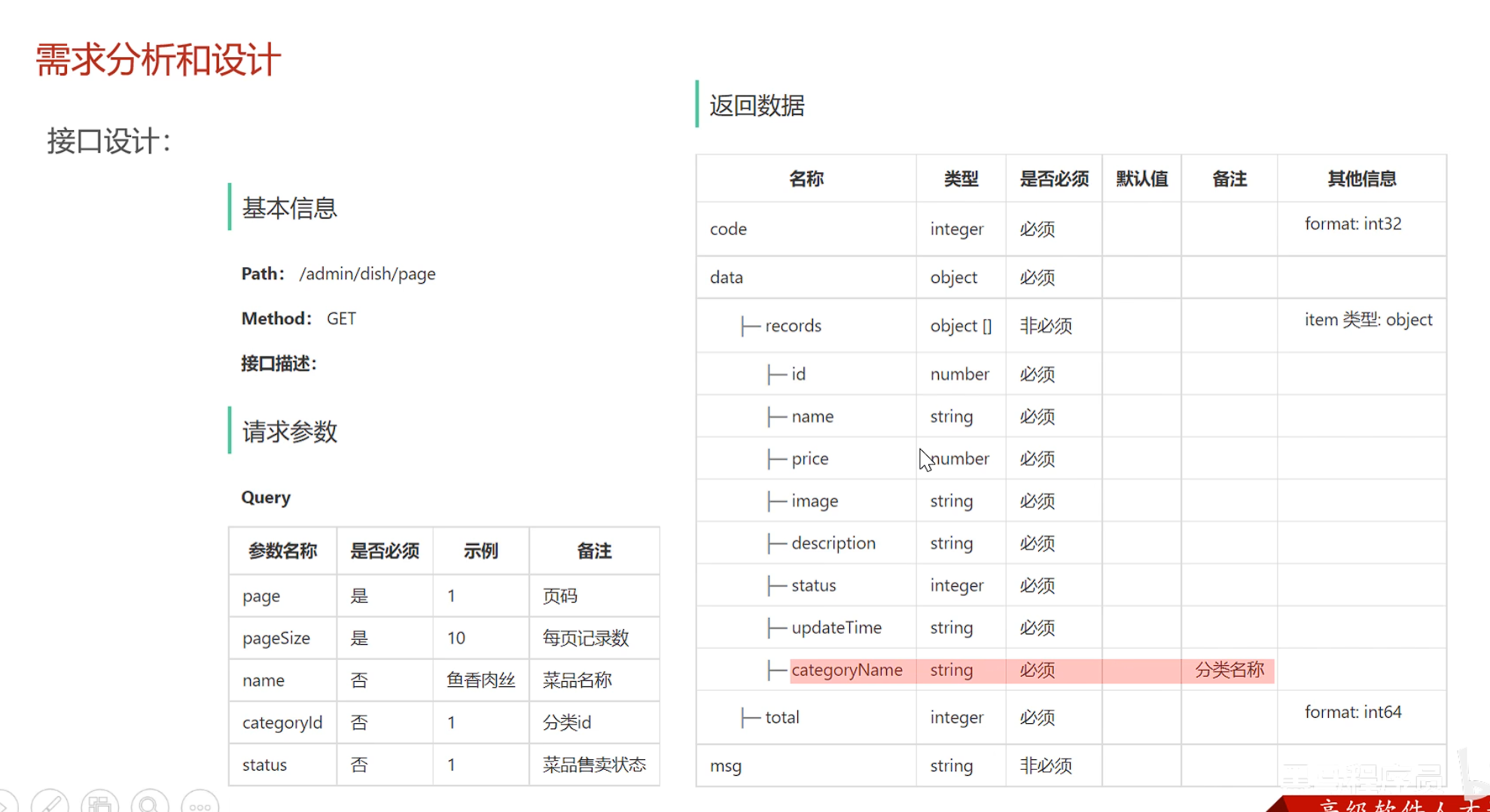Select the msg row in return table
Viewport: 1490px width, 812px height.
pyautogui.click(x=725, y=765)
